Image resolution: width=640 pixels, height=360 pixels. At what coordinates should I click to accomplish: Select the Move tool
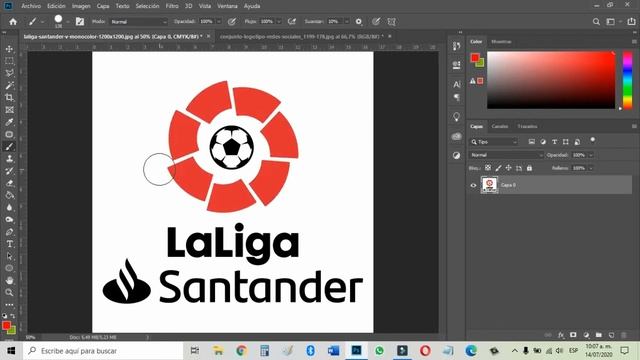click(x=9, y=49)
